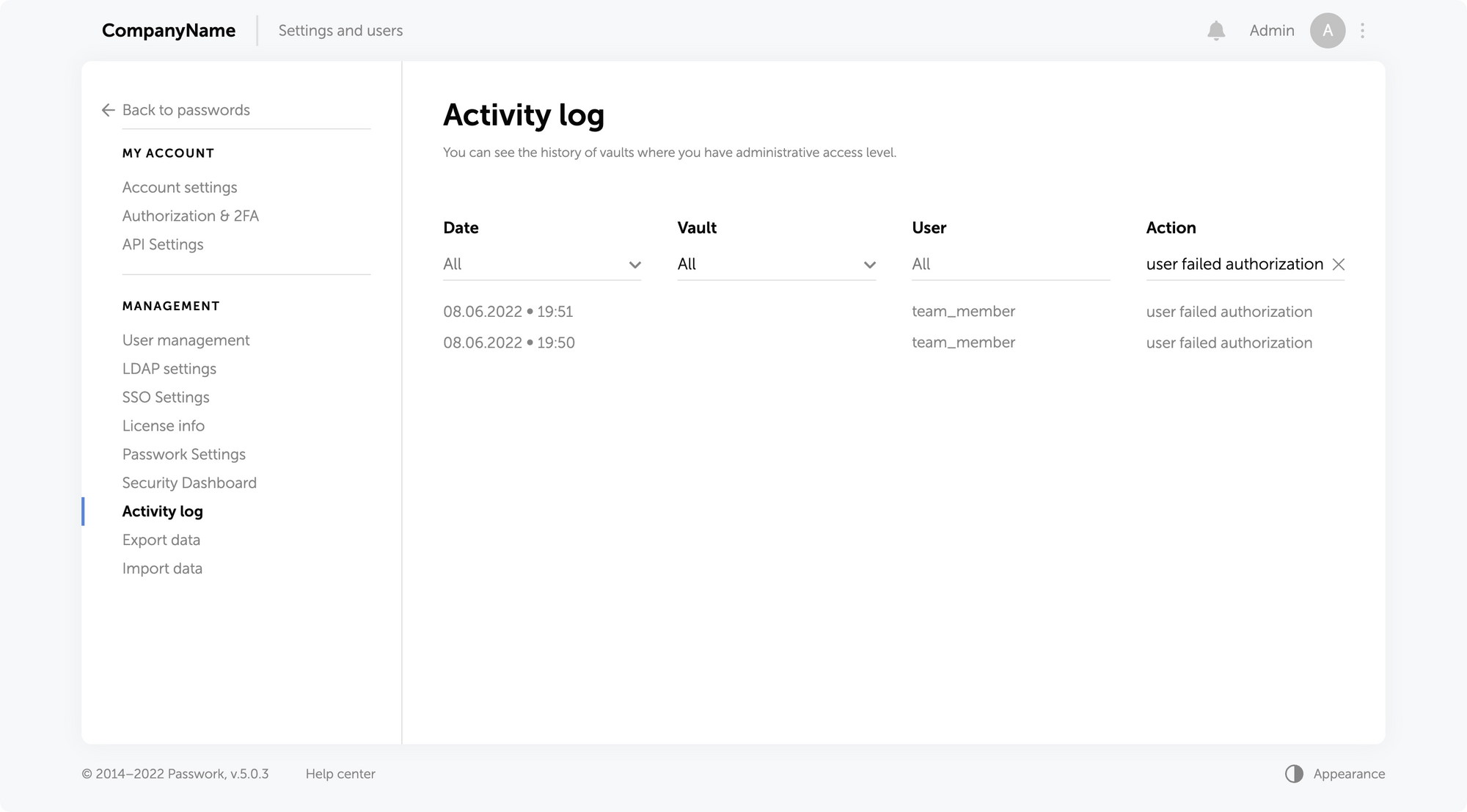The image size is (1467, 812).
Task: Click the CompanyName logo
Action: pyautogui.click(x=169, y=31)
